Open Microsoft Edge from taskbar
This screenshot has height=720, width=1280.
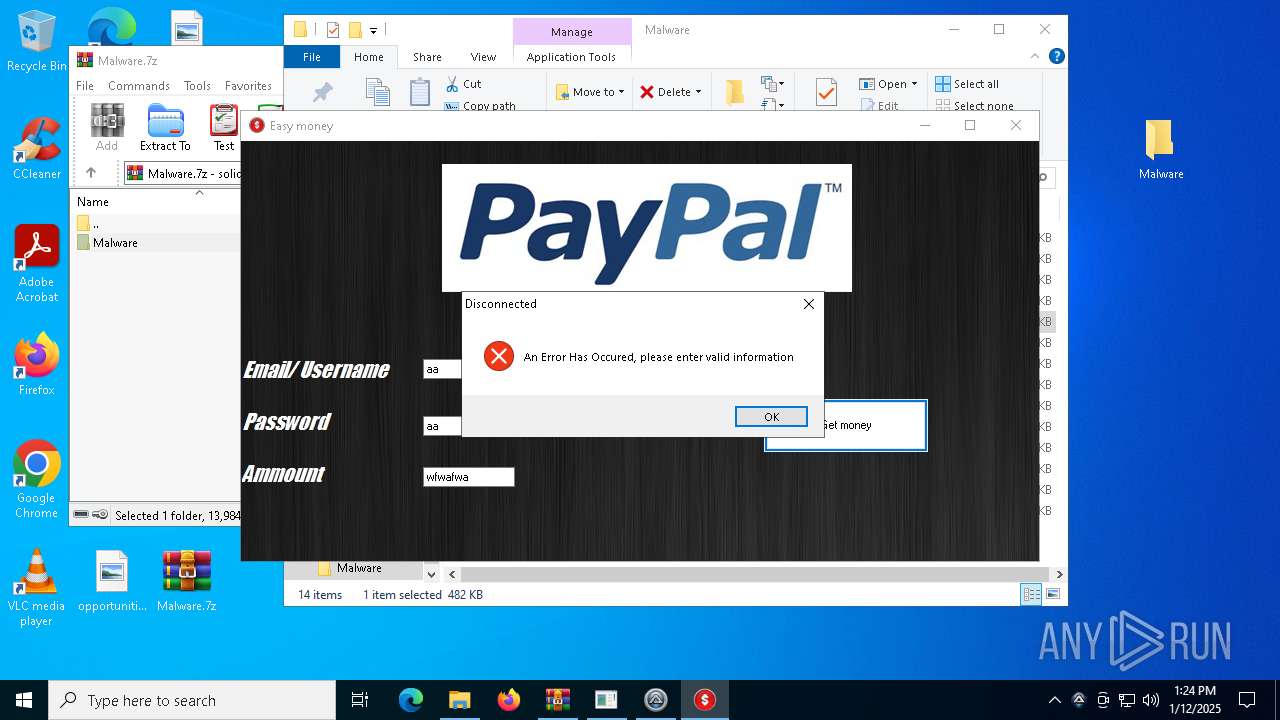click(411, 700)
